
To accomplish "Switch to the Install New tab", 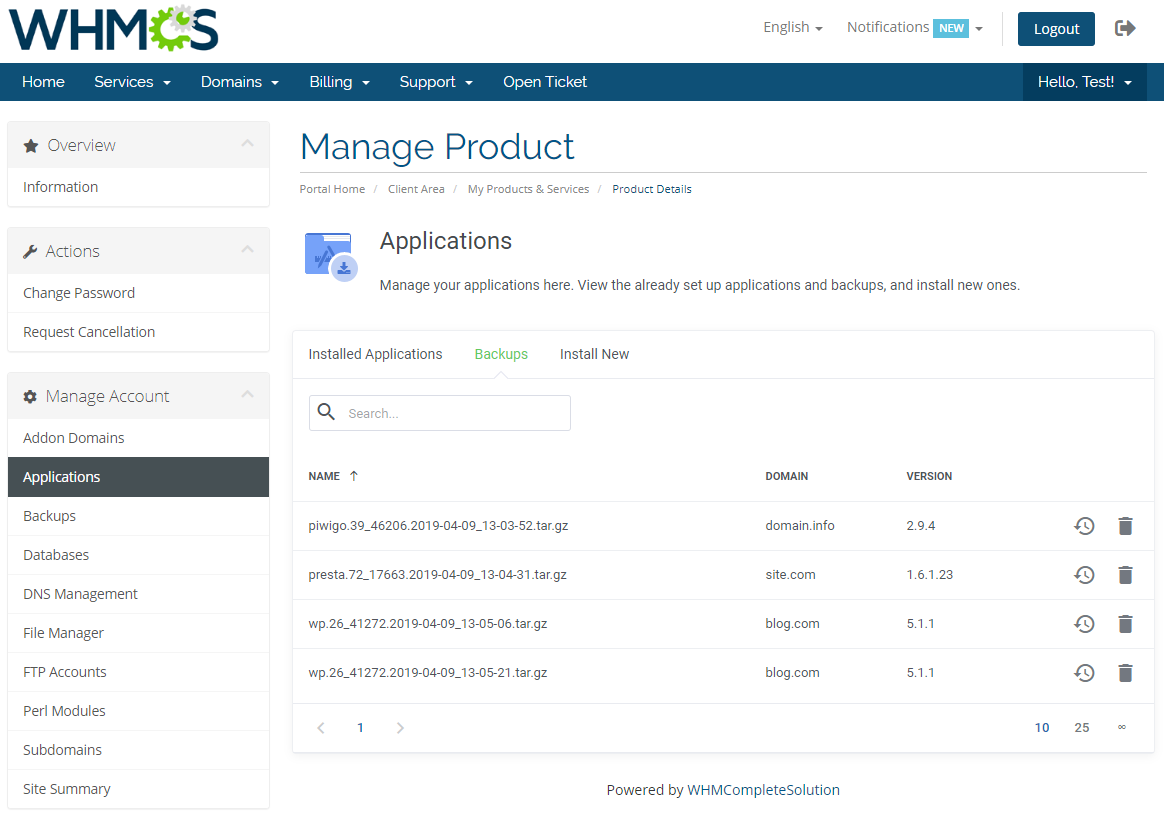I will coord(594,353).
